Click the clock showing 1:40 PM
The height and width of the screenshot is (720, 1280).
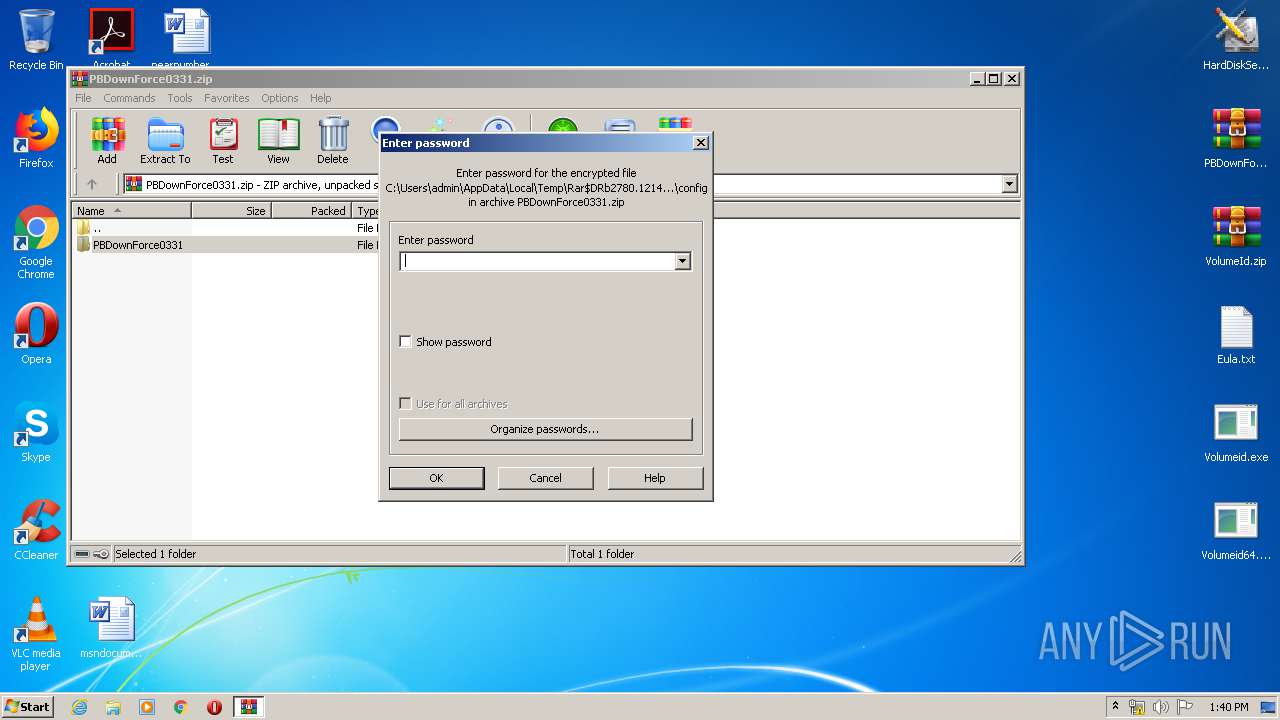click(x=1229, y=707)
